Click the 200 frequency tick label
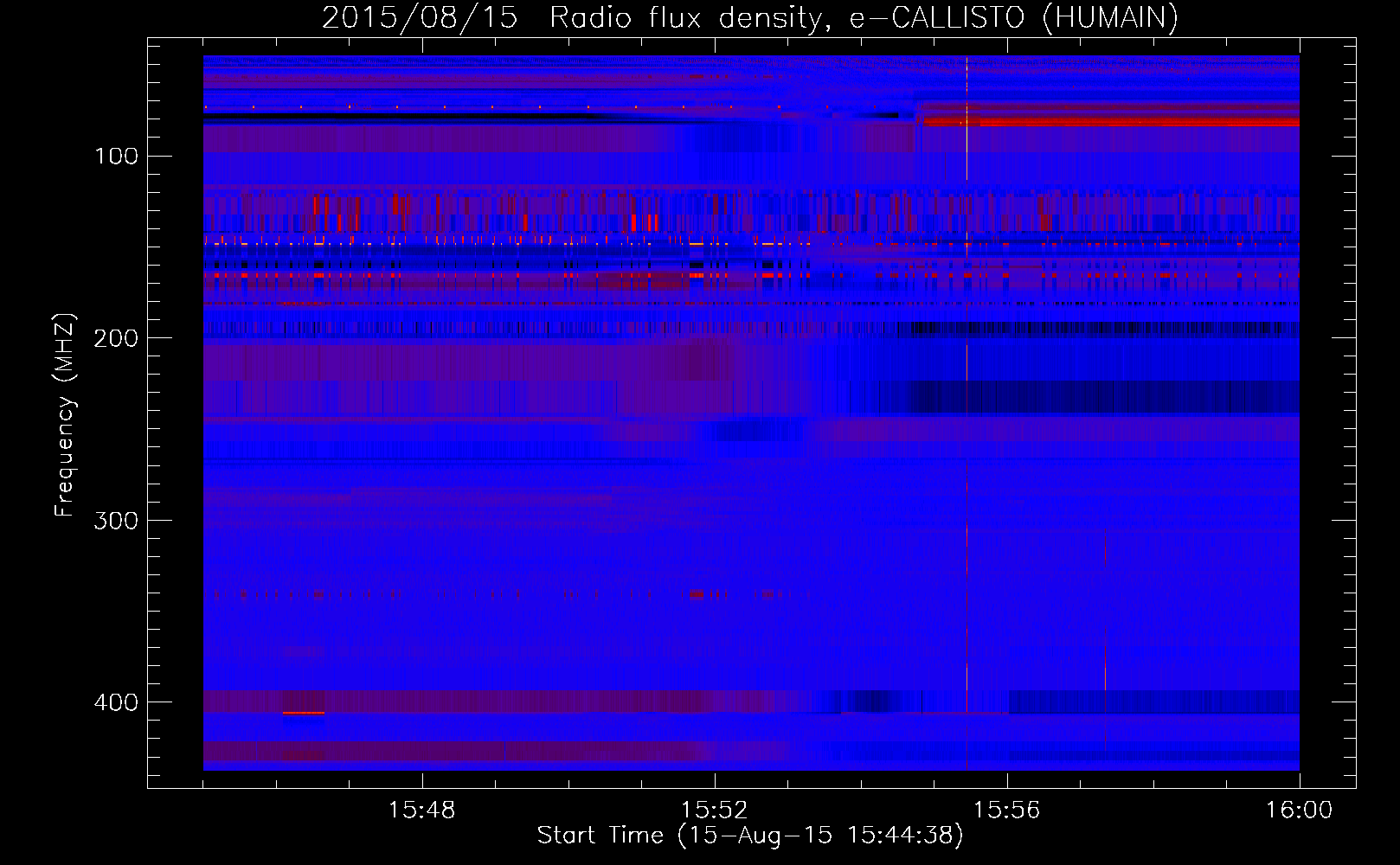 pyautogui.click(x=116, y=337)
